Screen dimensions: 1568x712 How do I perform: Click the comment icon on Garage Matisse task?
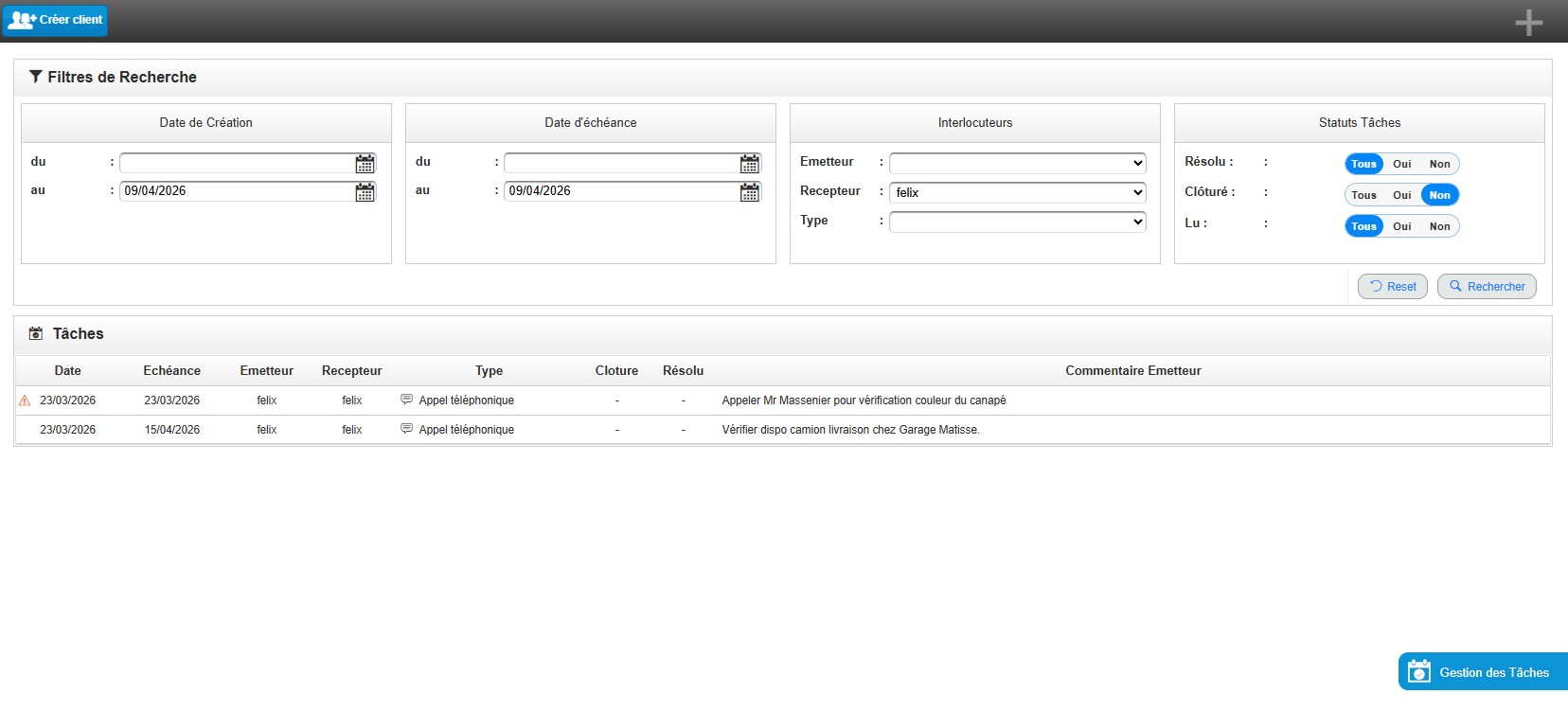click(406, 429)
